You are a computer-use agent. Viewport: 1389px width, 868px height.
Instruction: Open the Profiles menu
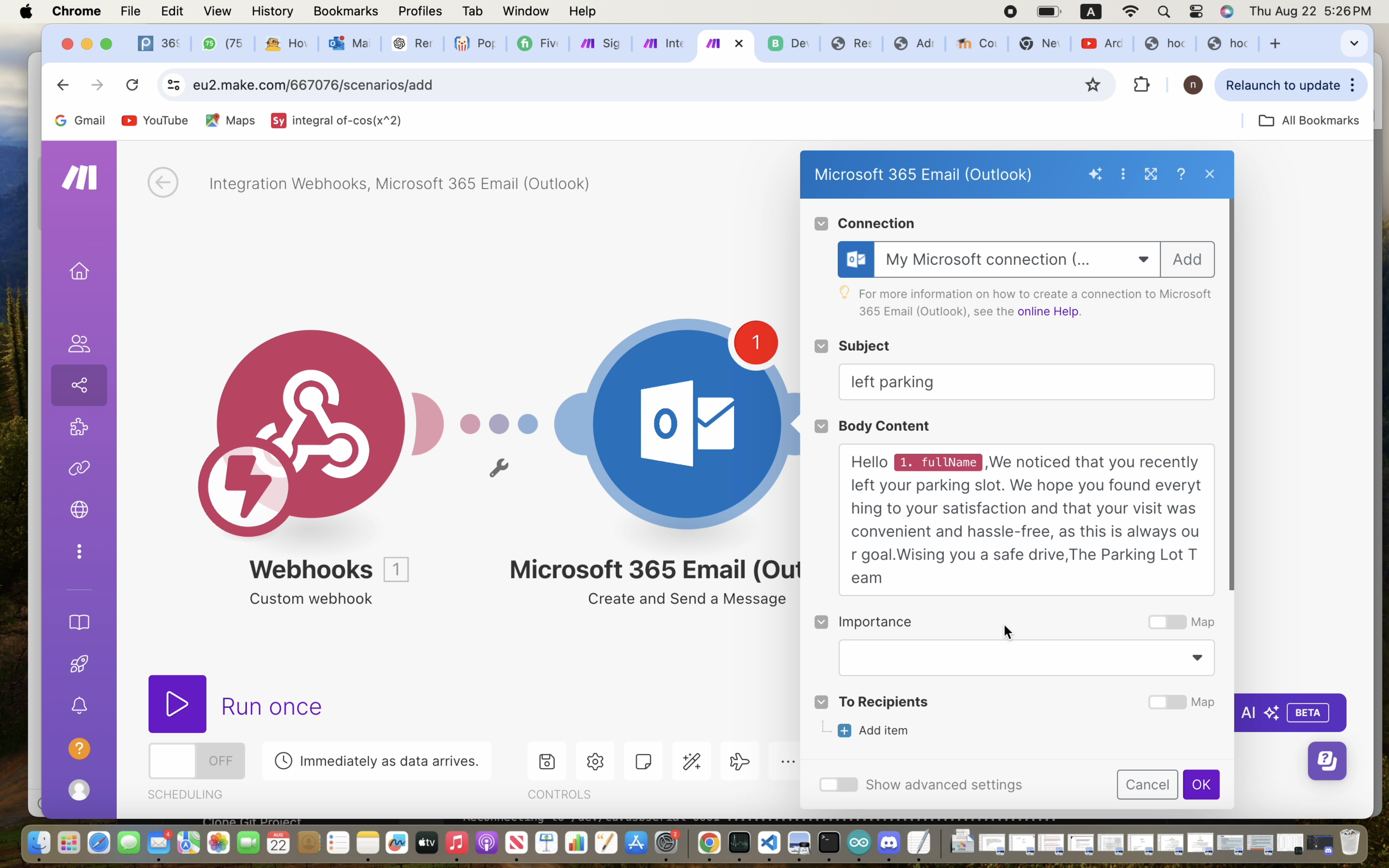(x=420, y=11)
